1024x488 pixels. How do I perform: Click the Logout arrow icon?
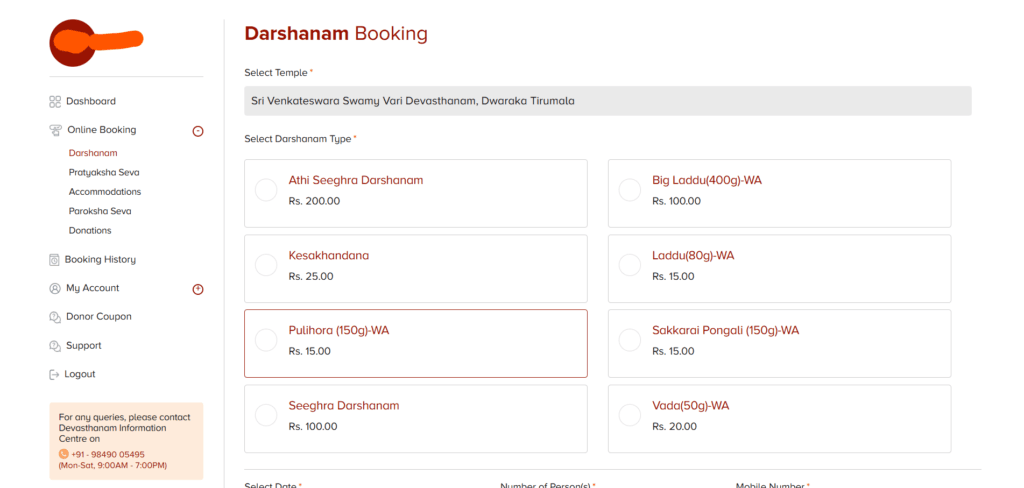coord(55,374)
